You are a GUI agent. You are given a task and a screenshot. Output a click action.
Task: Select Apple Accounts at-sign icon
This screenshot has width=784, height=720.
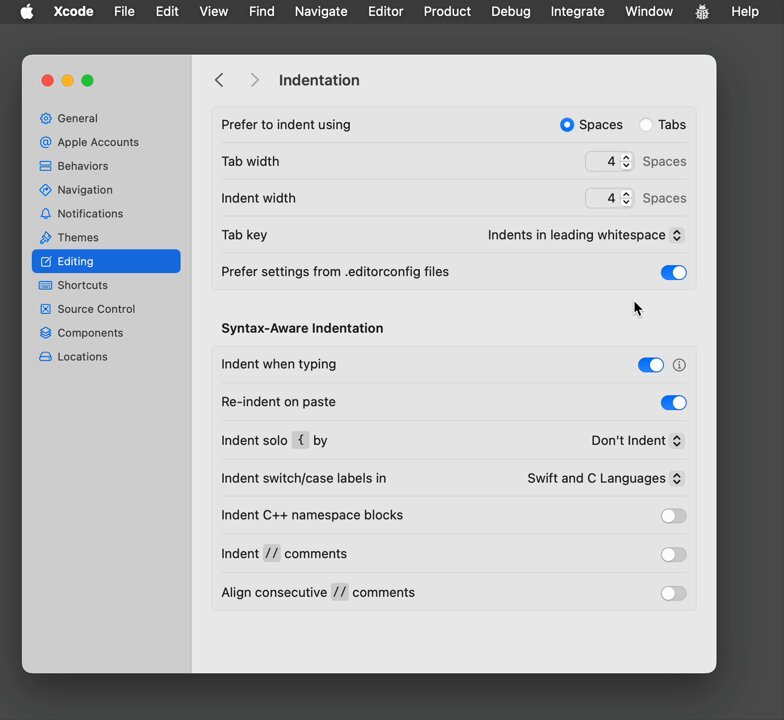46,142
